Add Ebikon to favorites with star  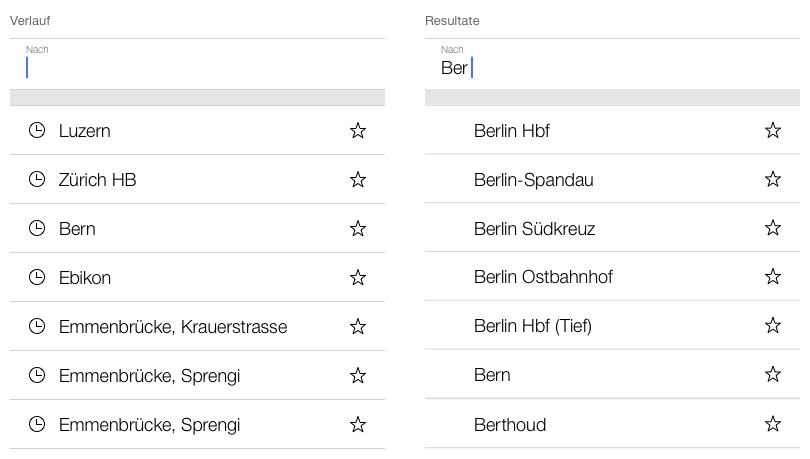coord(358,277)
